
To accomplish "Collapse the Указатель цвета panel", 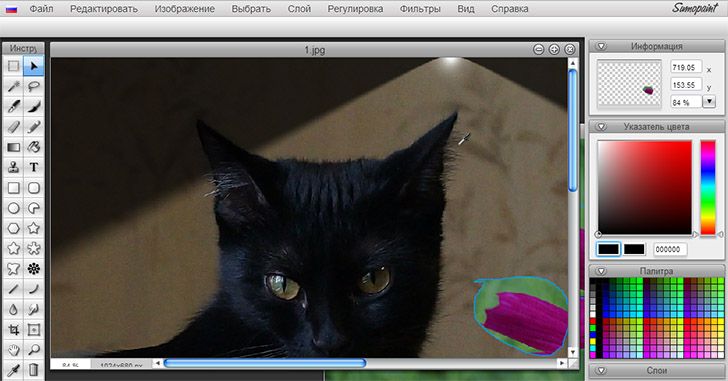I will [602, 127].
